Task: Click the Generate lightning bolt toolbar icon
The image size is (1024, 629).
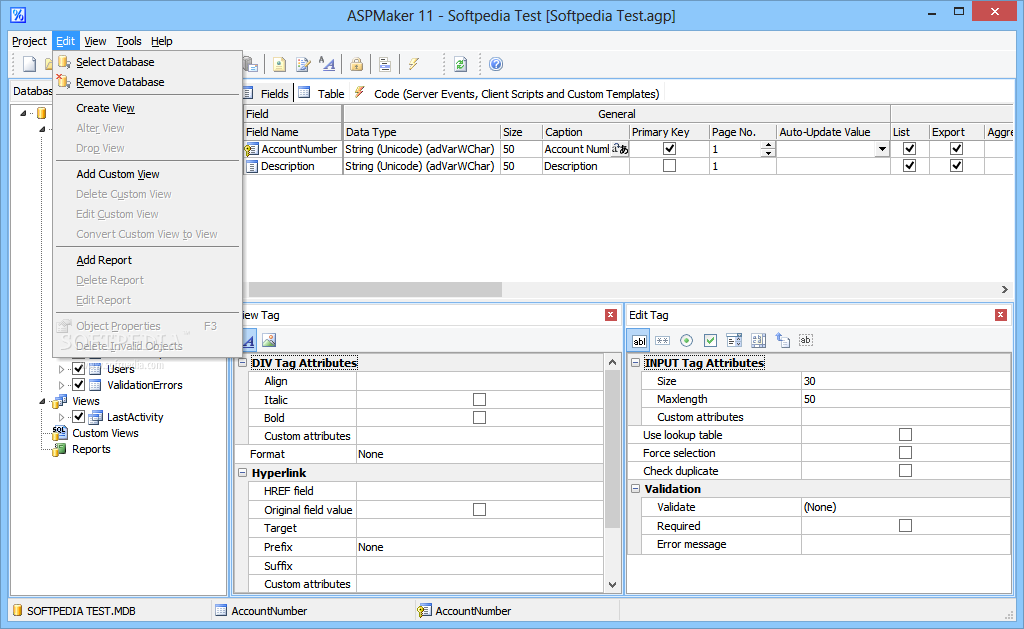Action: [x=413, y=64]
